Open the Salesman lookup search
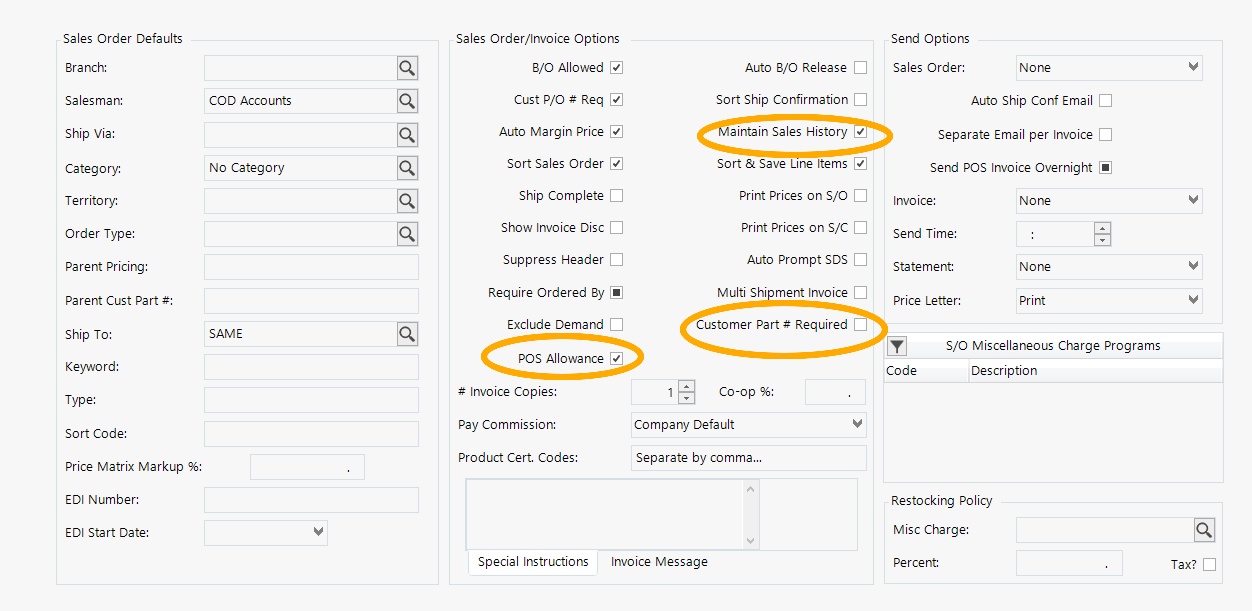The height and width of the screenshot is (611, 1252). coord(406,100)
